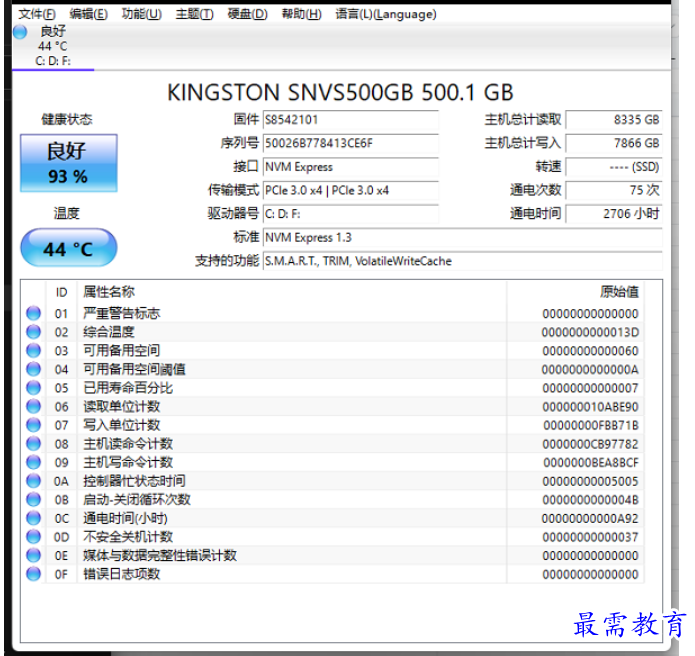695x656 pixels.
Task: Click the 转速 value ---- (SSD)
Action: (614, 167)
